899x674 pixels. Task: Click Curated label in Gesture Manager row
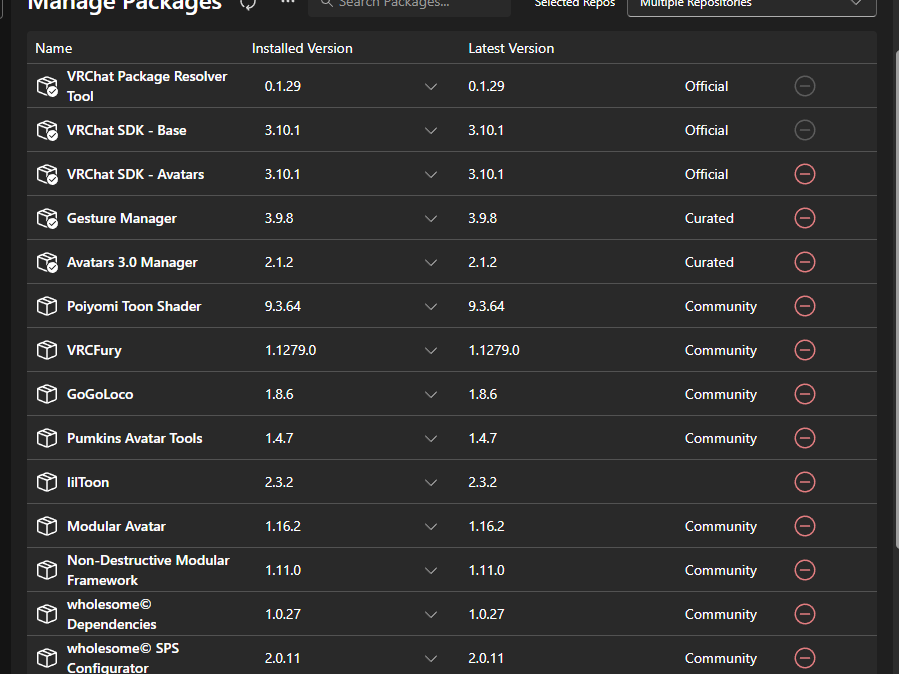pyautogui.click(x=709, y=218)
